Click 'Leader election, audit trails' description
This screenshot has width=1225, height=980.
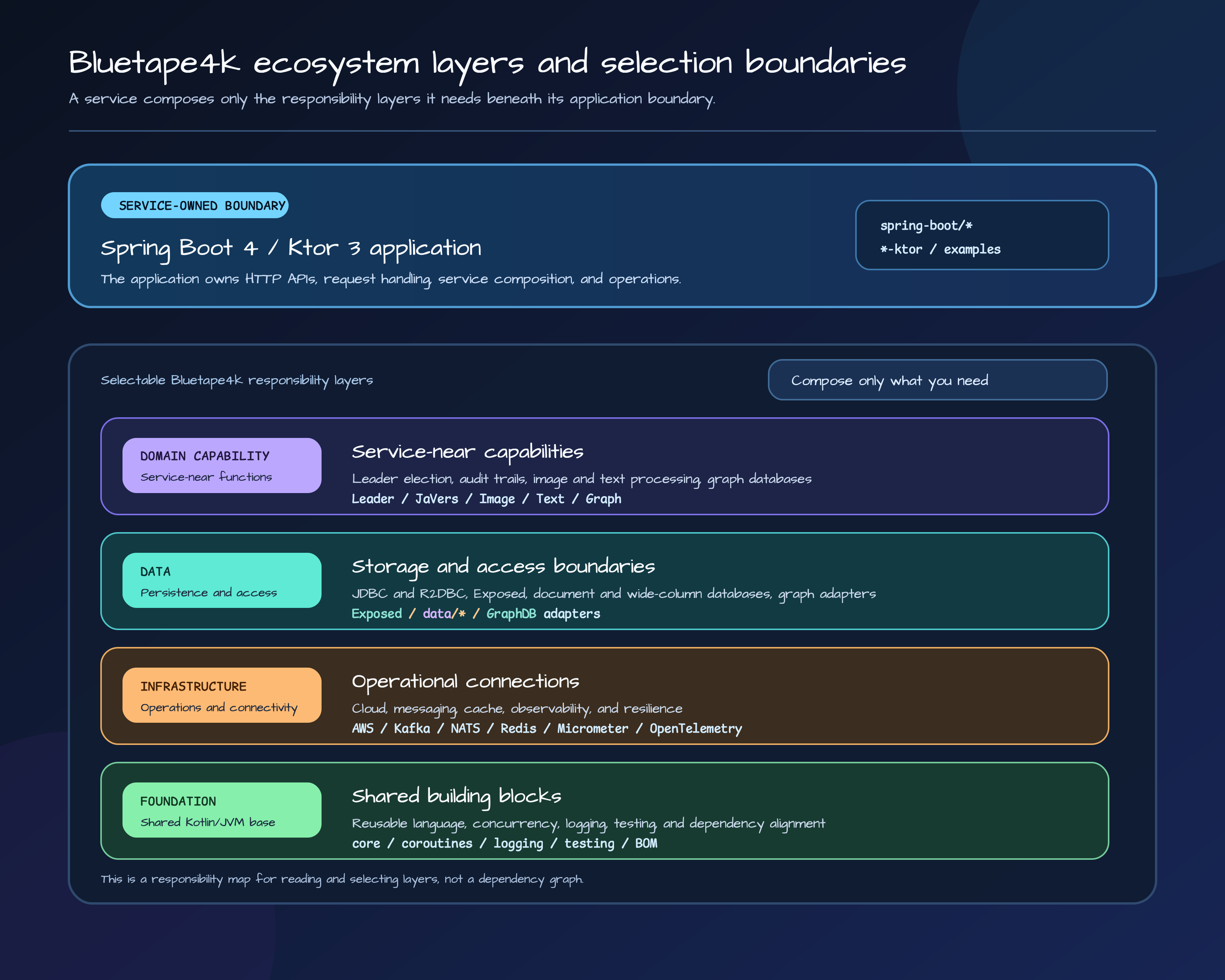click(x=581, y=479)
